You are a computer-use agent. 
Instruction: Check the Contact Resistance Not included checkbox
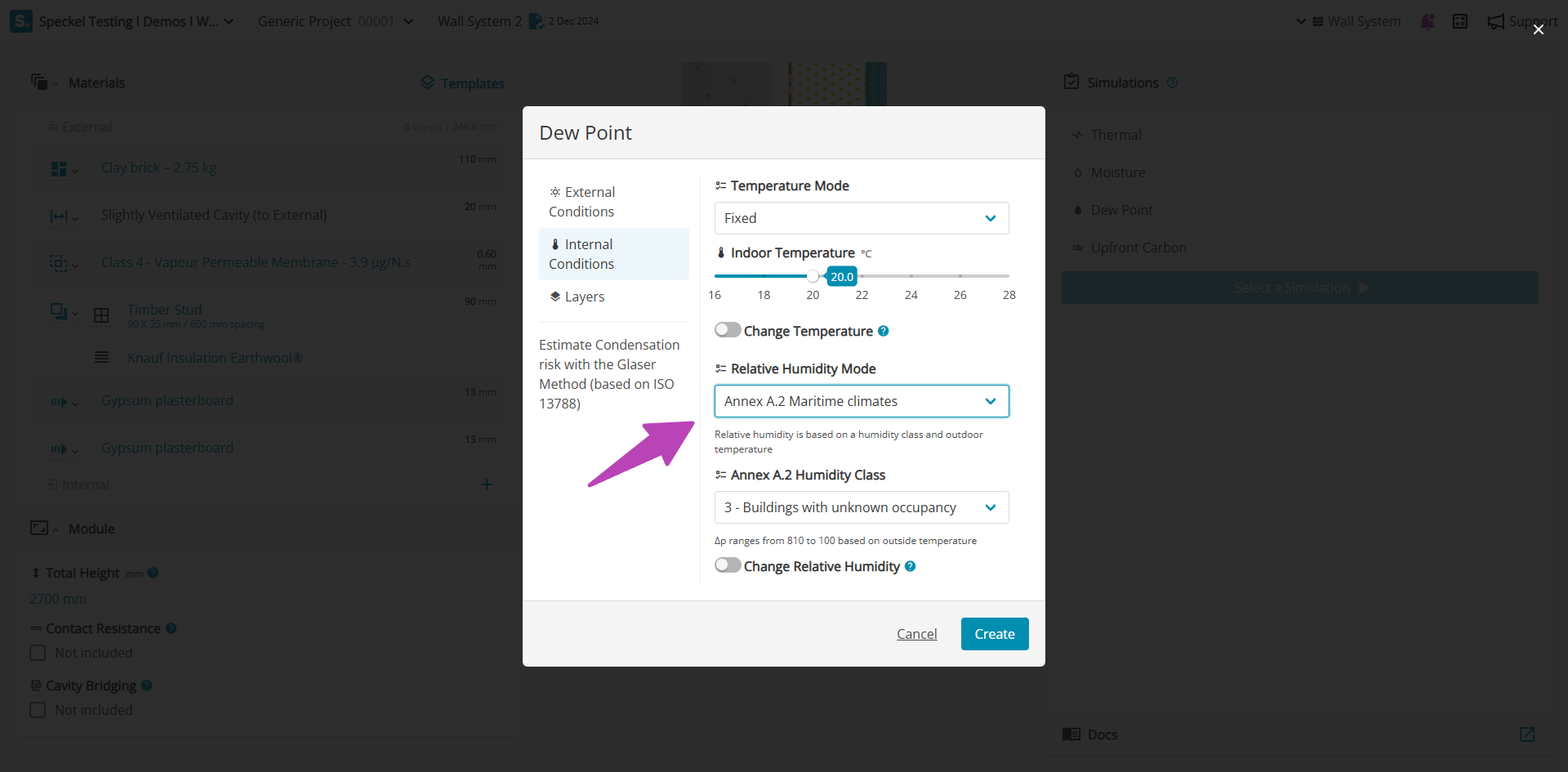pos(38,653)
